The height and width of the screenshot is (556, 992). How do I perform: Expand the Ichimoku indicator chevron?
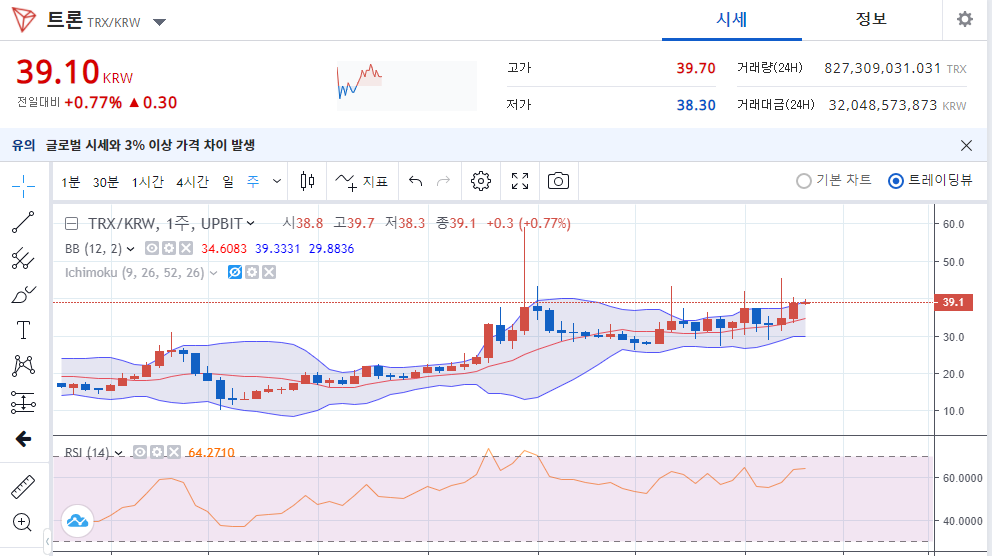[213, 273]
